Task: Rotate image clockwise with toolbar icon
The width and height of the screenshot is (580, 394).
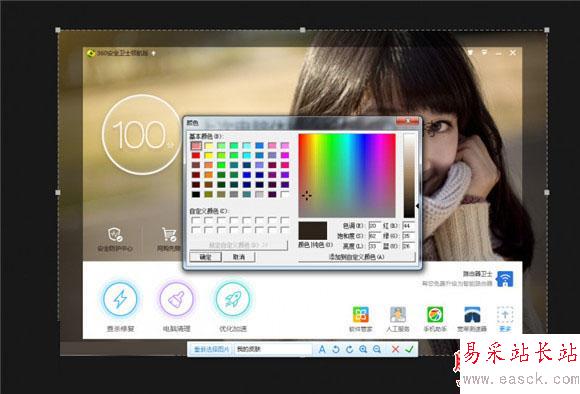Action: coord(350,349)
